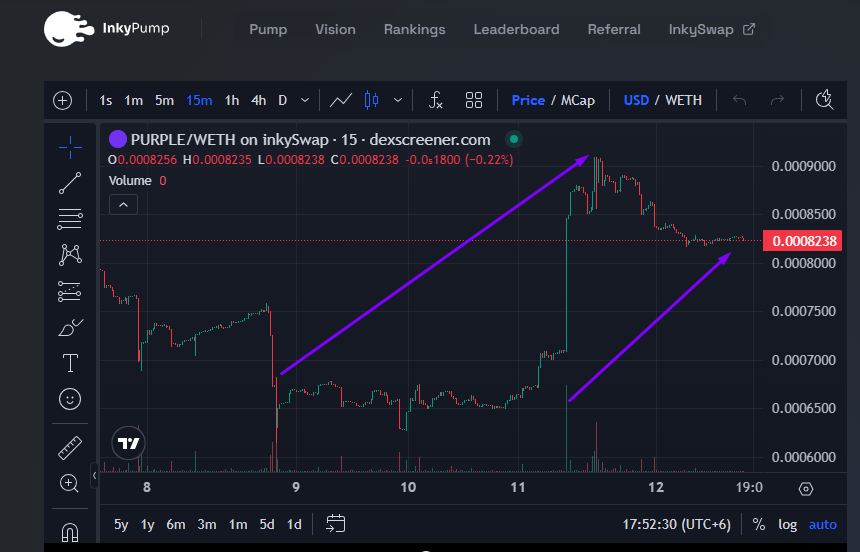Image resolution: width=860 pixels, height=552 pixels.
Task: Select the 1m timeframe in top toolbar
Action: (x=133, y=100)
